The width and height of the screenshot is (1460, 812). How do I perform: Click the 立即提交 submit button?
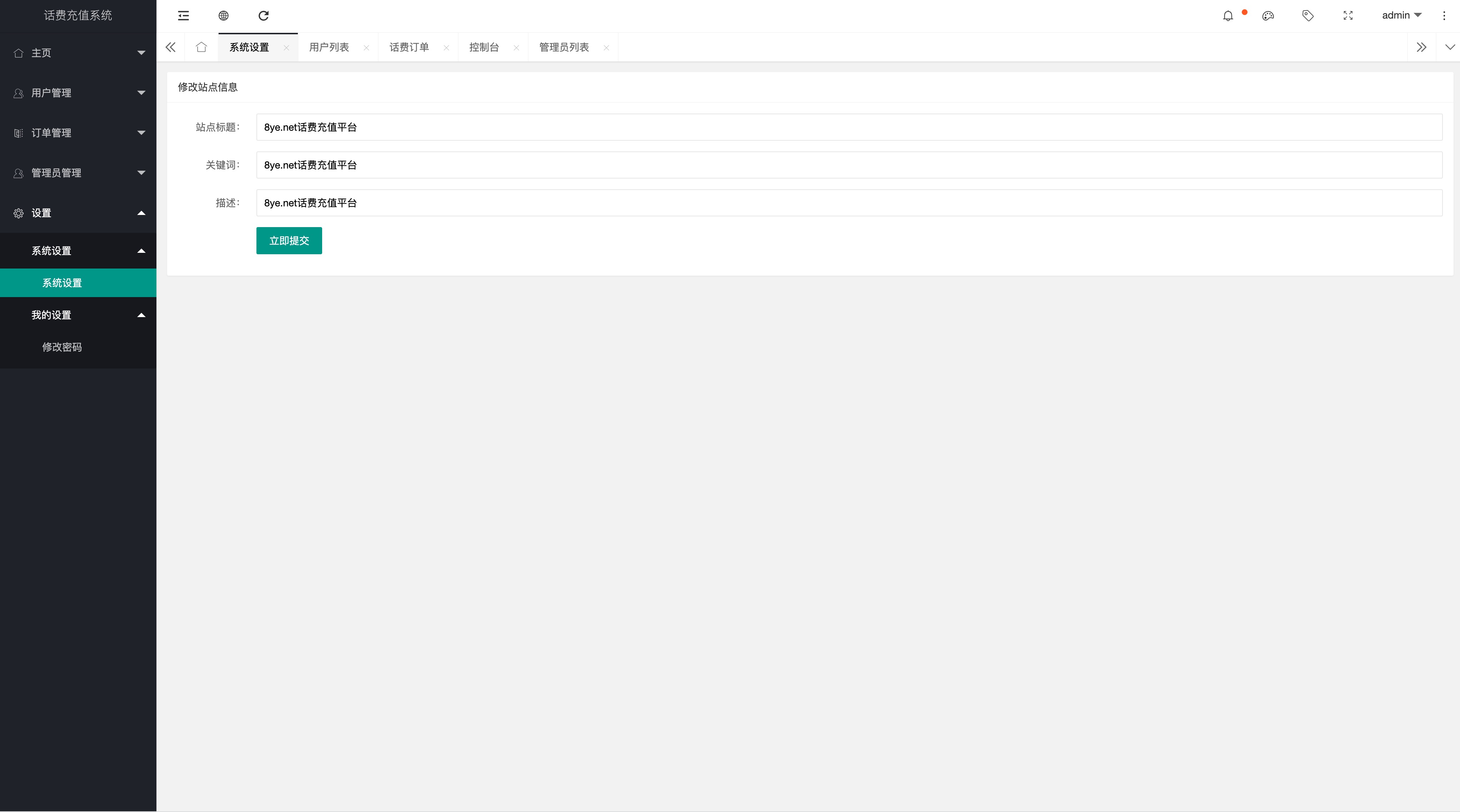[x=289, y=241]
